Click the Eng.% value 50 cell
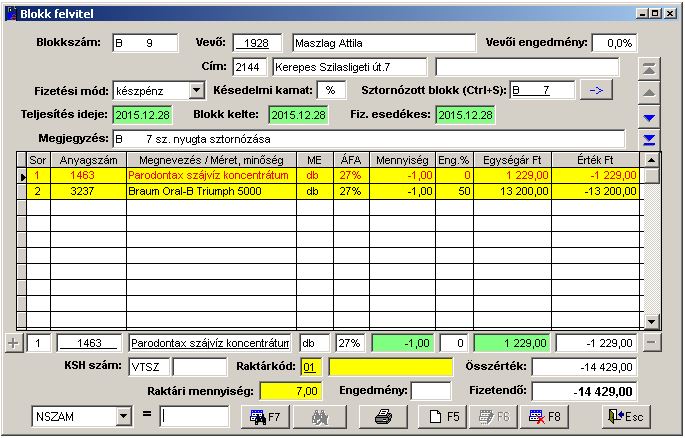 click(x=454, y=191)
